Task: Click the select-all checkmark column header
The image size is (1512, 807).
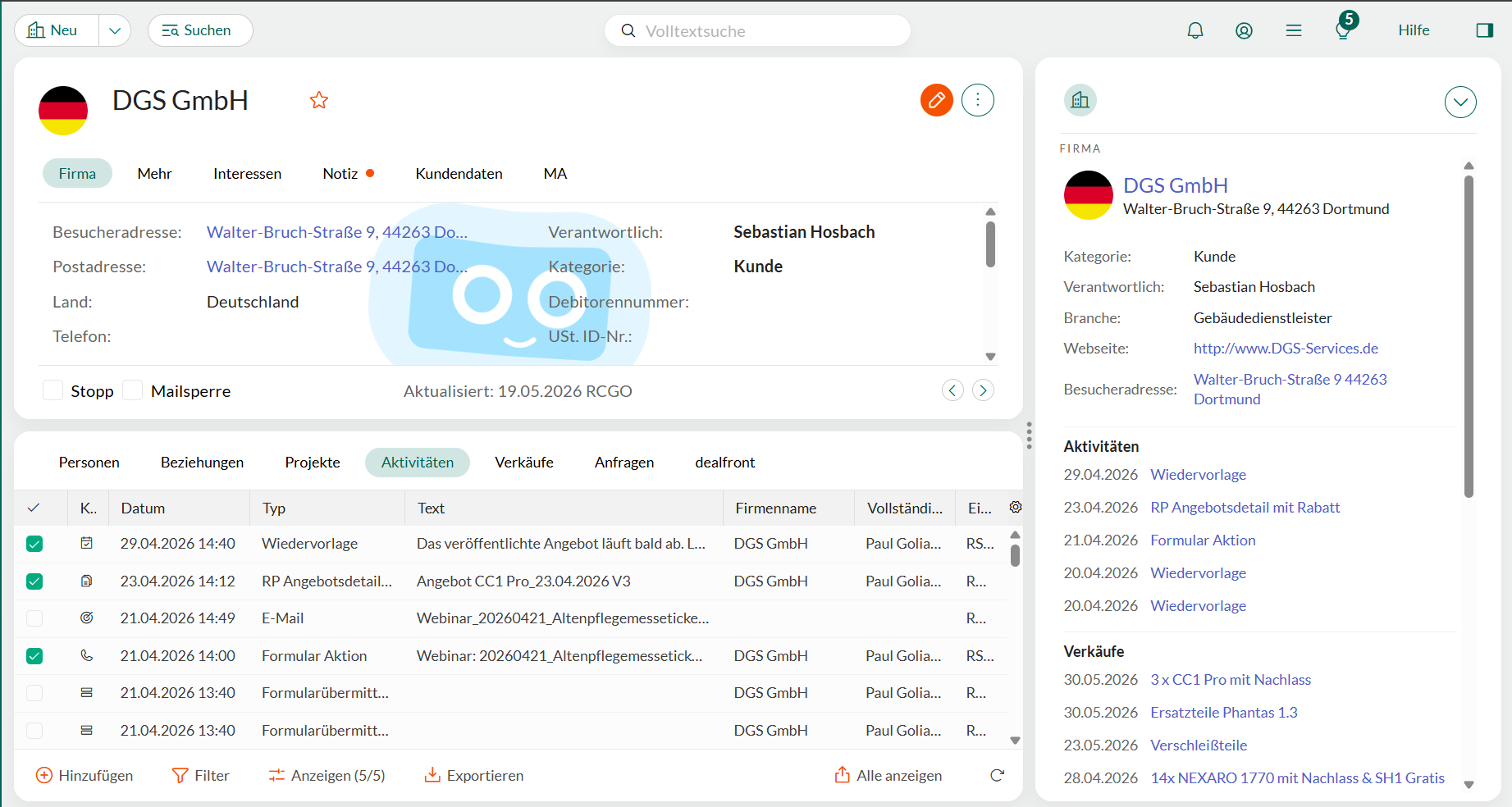Action: (34, 508)
